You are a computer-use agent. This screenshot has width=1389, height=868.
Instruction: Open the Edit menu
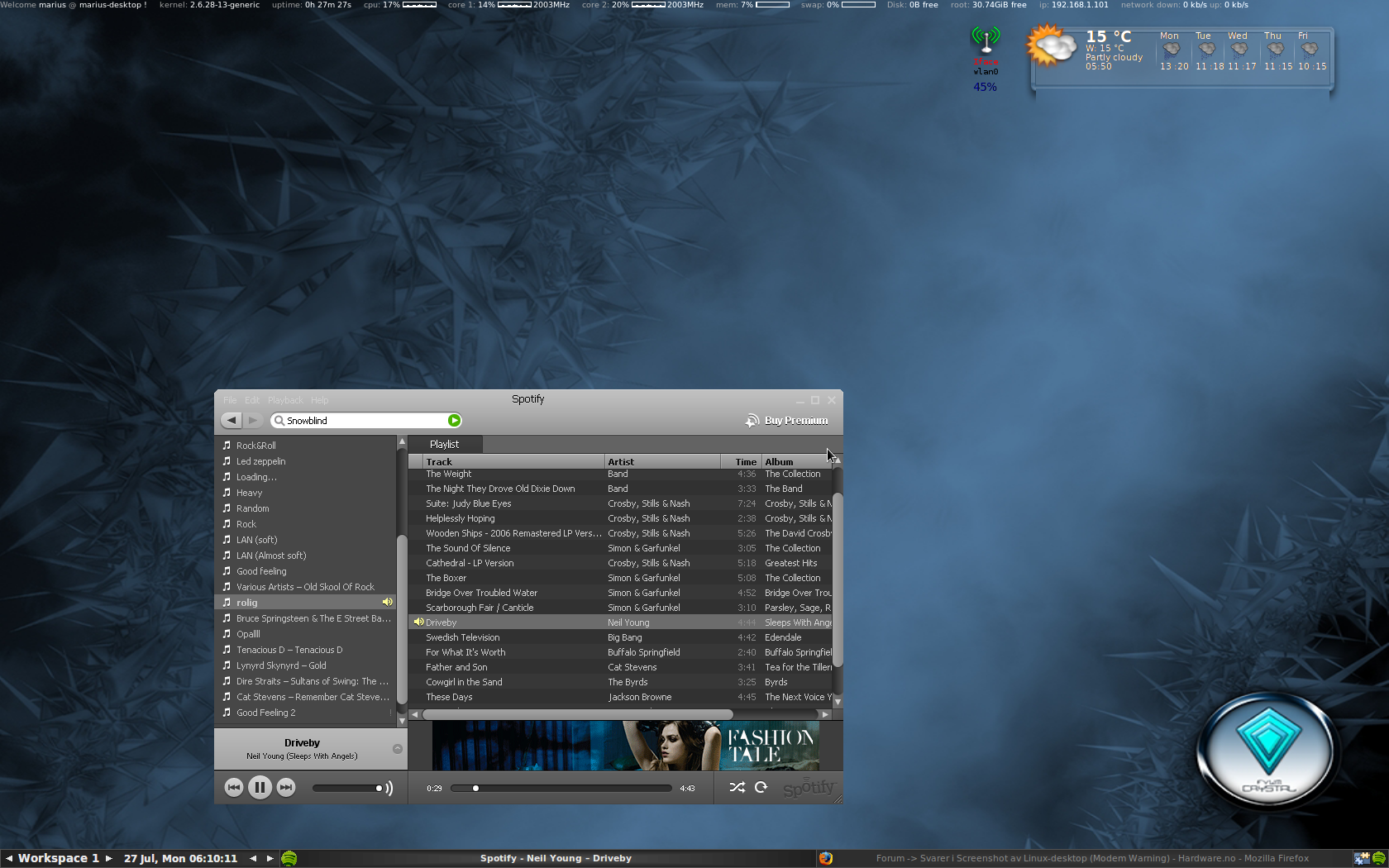[x=252, y=400]
